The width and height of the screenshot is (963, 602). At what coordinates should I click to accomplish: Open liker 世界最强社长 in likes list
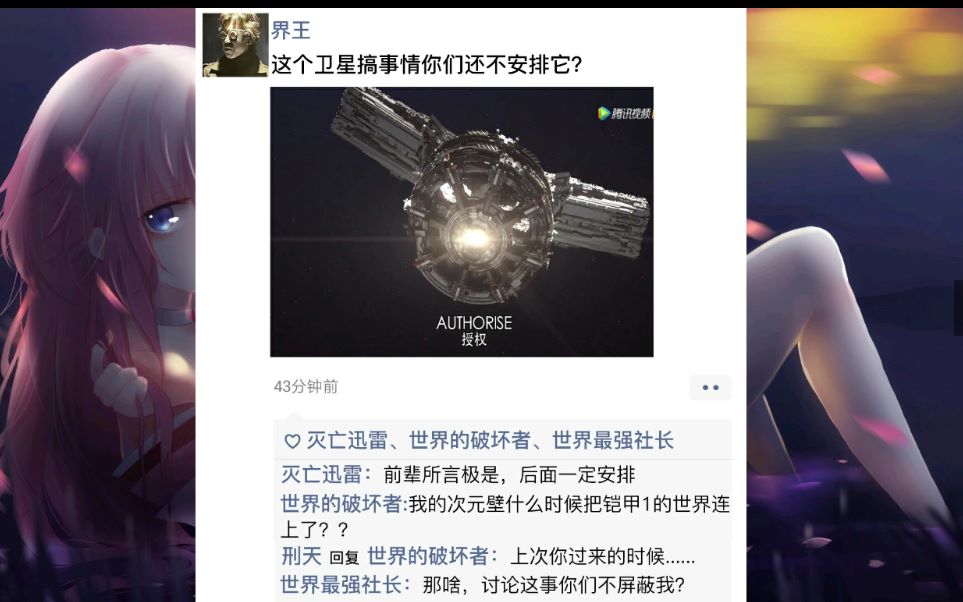(613, 440)
